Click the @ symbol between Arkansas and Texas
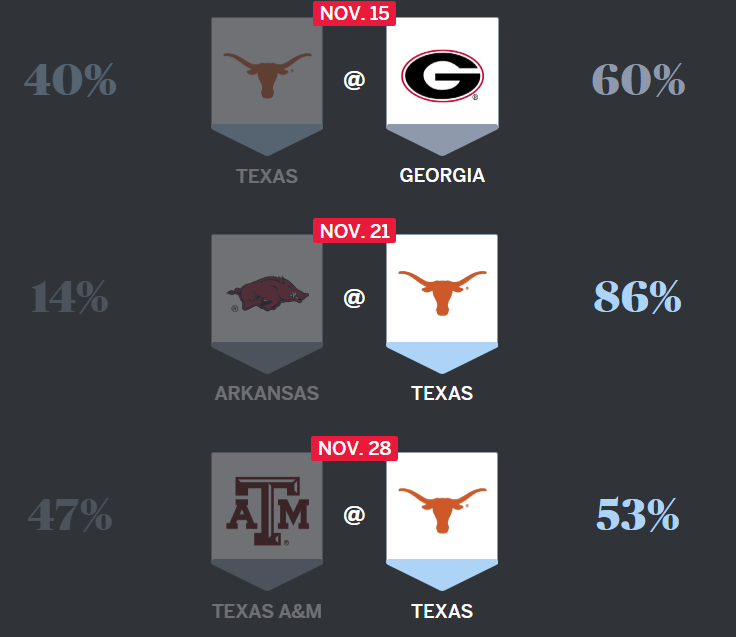Viewport: 736px width, 637px height. pyautogui.click(x=354, y=297)
